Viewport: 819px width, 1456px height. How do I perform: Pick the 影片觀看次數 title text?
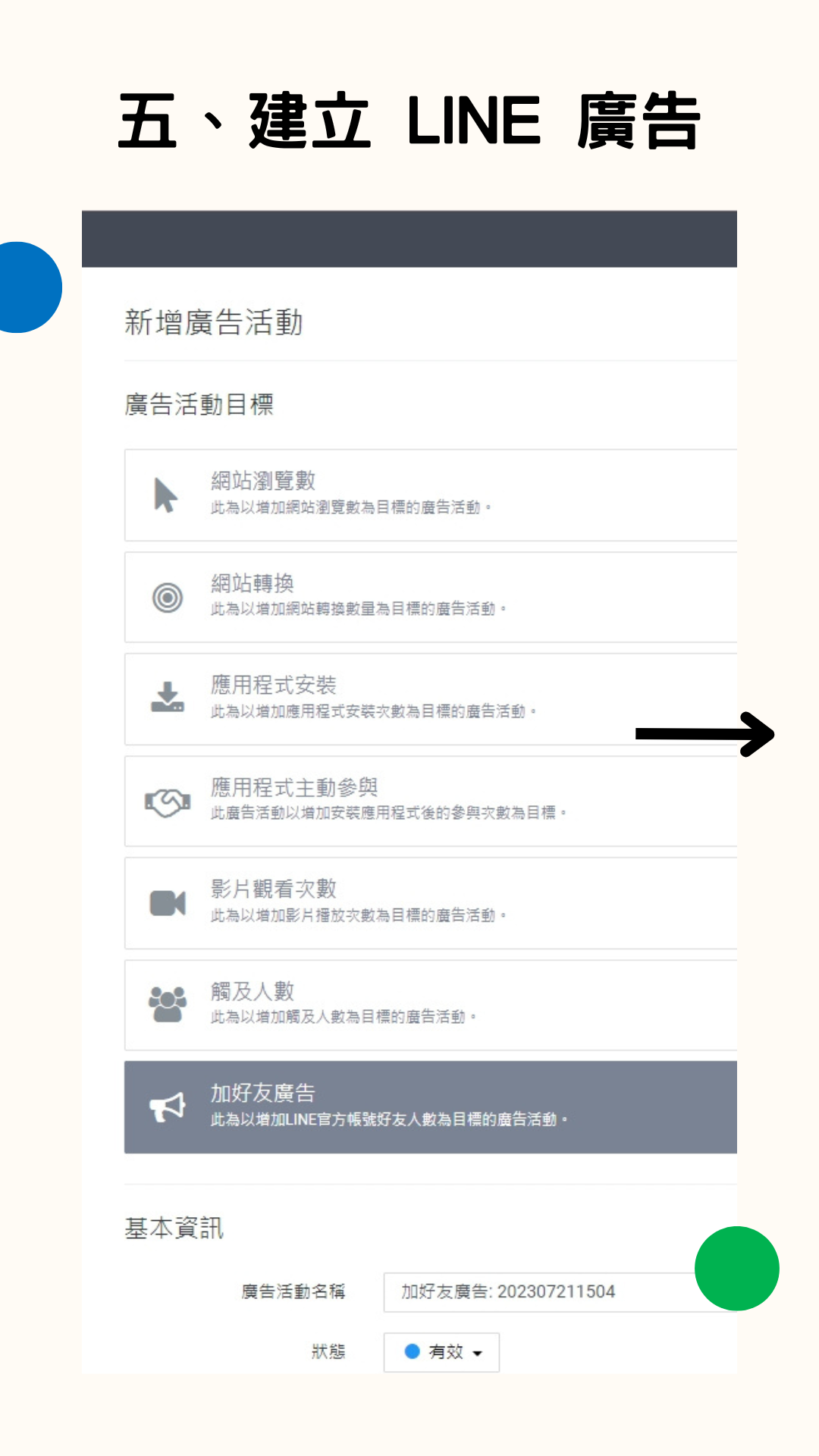pyautogui.click(x=274, y=889)
